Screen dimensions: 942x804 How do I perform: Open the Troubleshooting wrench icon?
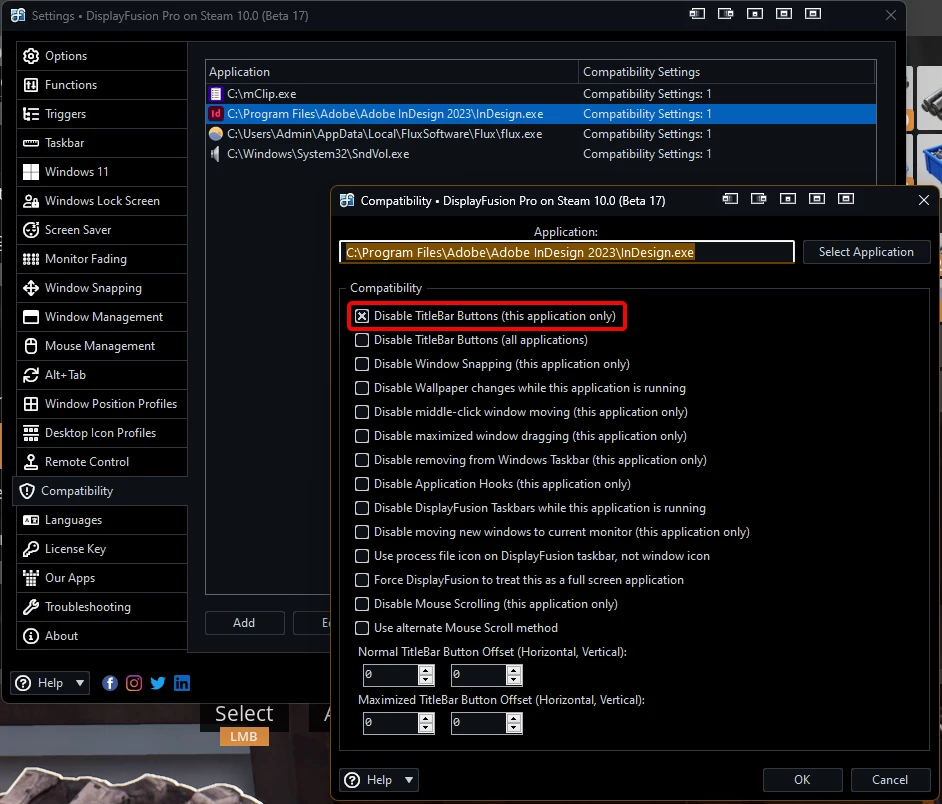[31, 607]
